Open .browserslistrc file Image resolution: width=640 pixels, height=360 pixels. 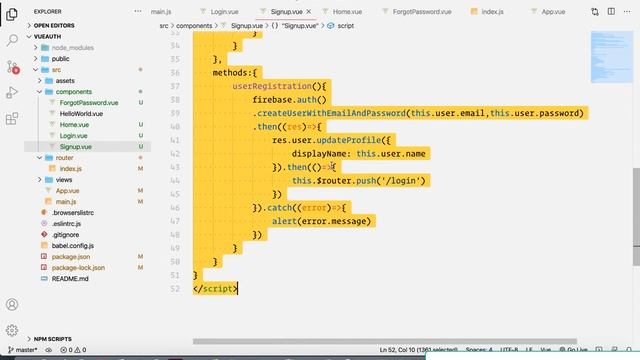(73, 213)
